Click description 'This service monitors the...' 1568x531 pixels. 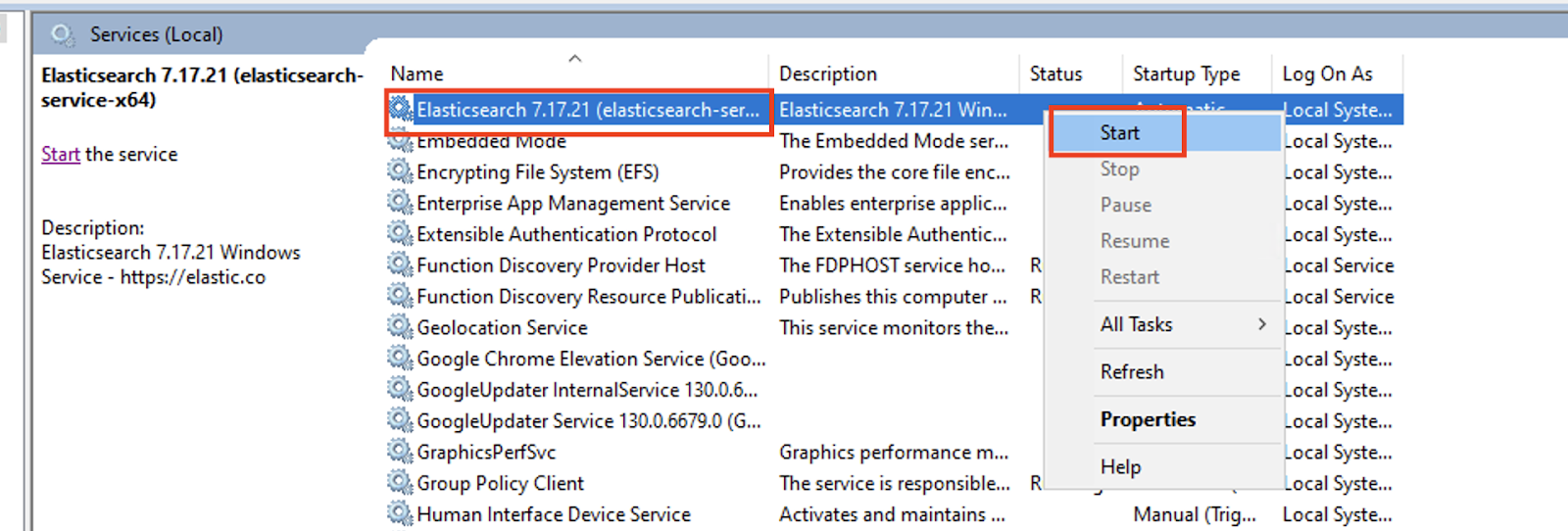(894, 328)
